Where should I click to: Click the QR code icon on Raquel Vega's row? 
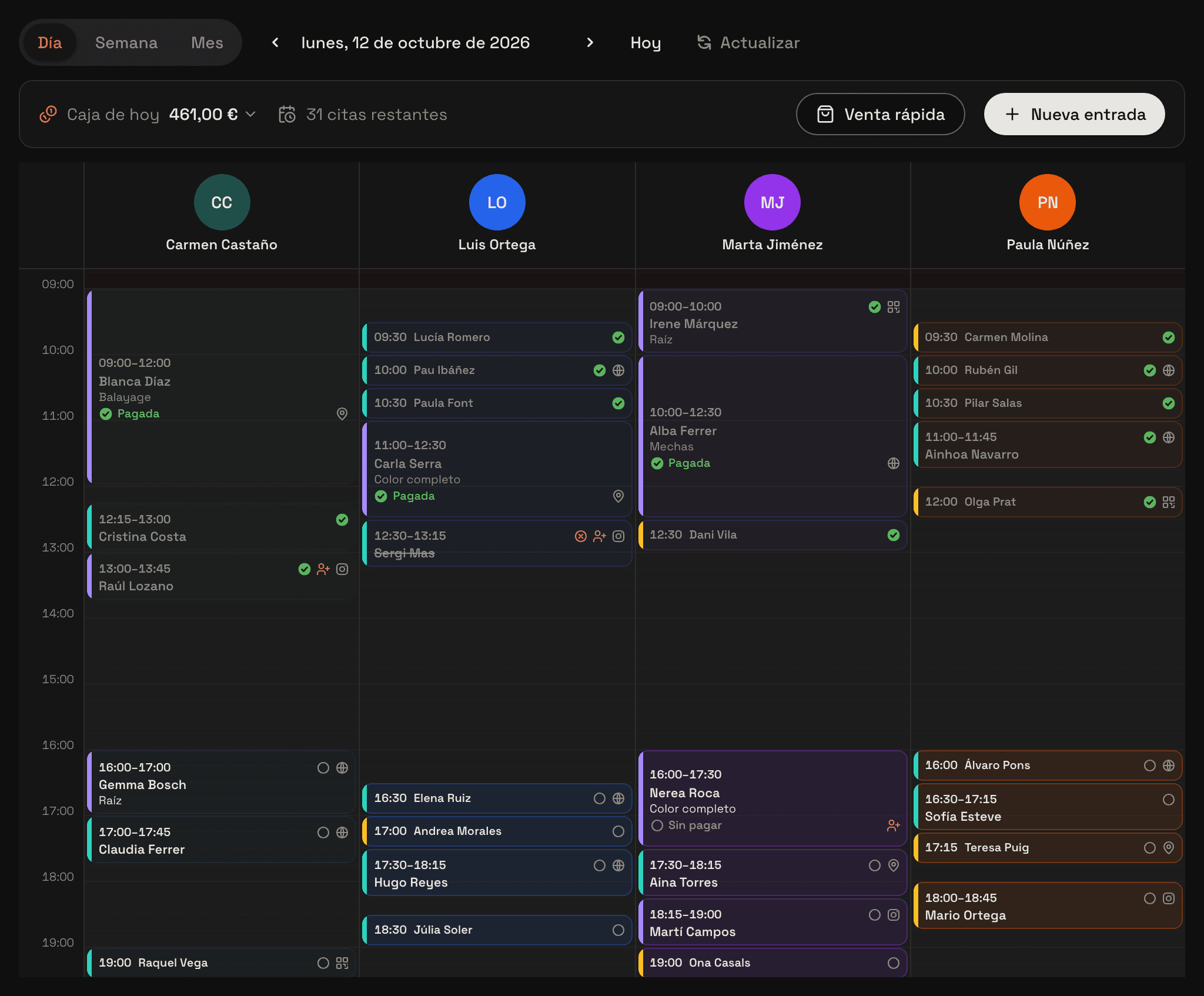coord(342,963)
